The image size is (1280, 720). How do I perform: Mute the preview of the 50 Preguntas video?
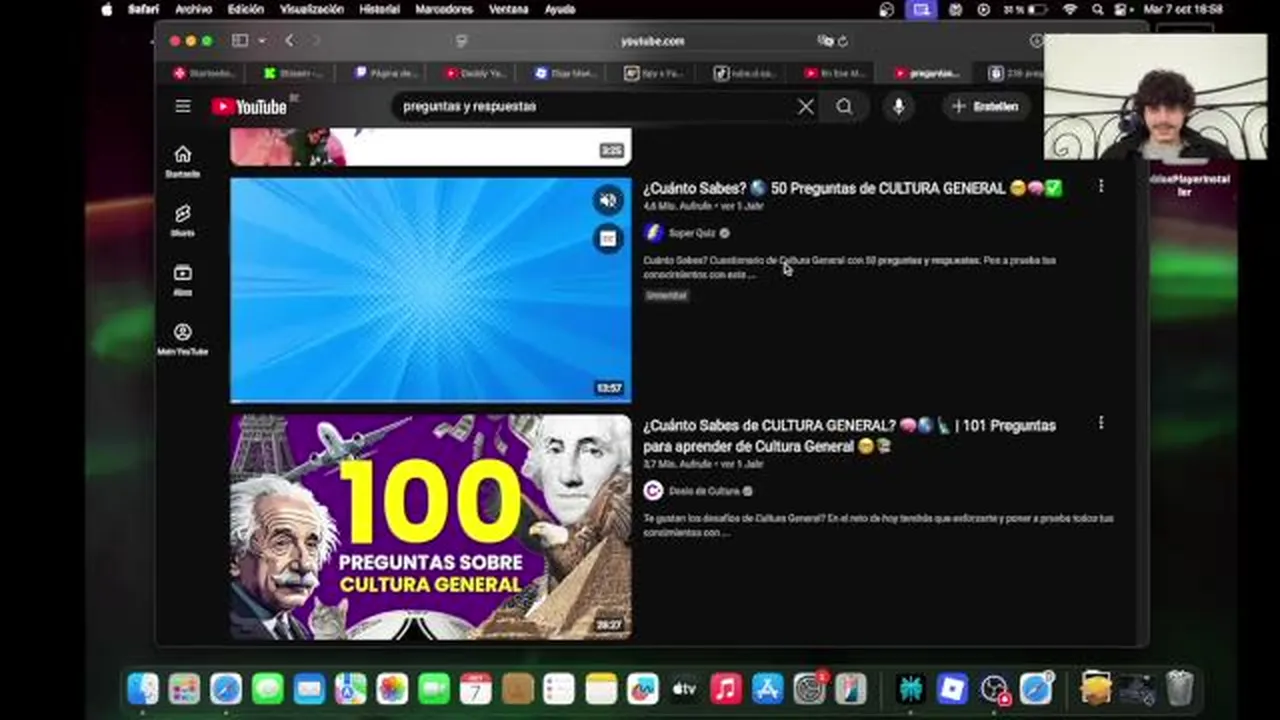click(x=608, y=200)
